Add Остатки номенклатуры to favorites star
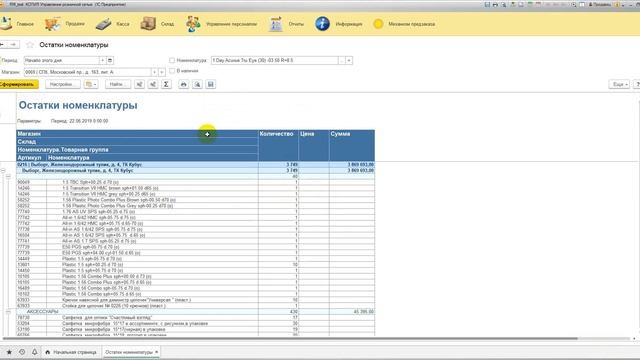 coord(30,45)
